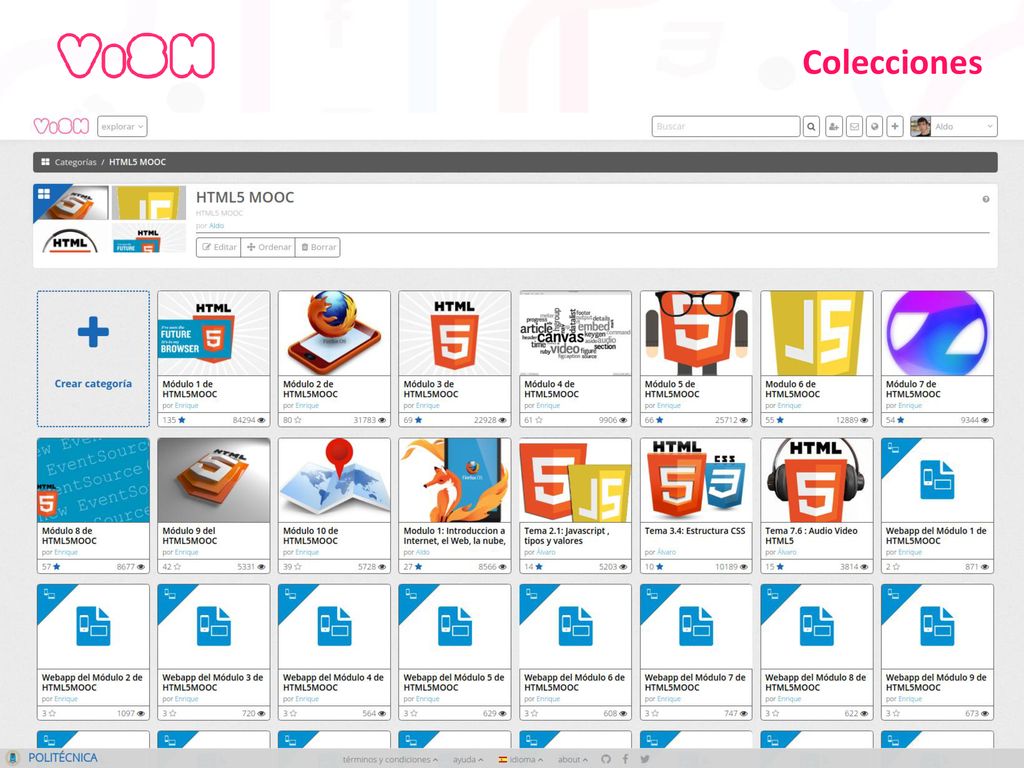Click HTML5 MOOC in the breadcrumb

(137, 162)
